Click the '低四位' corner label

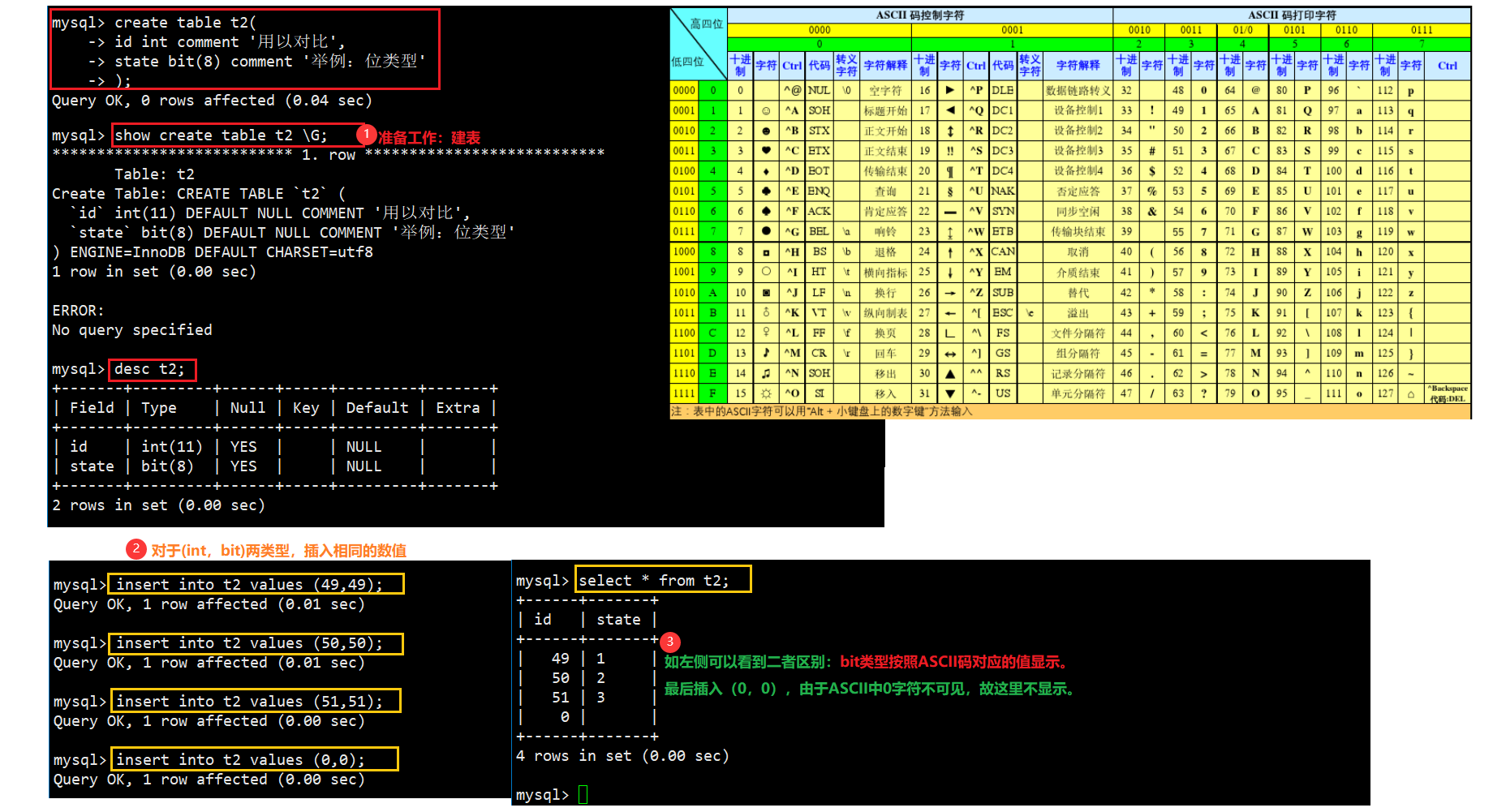click(687, 61)
